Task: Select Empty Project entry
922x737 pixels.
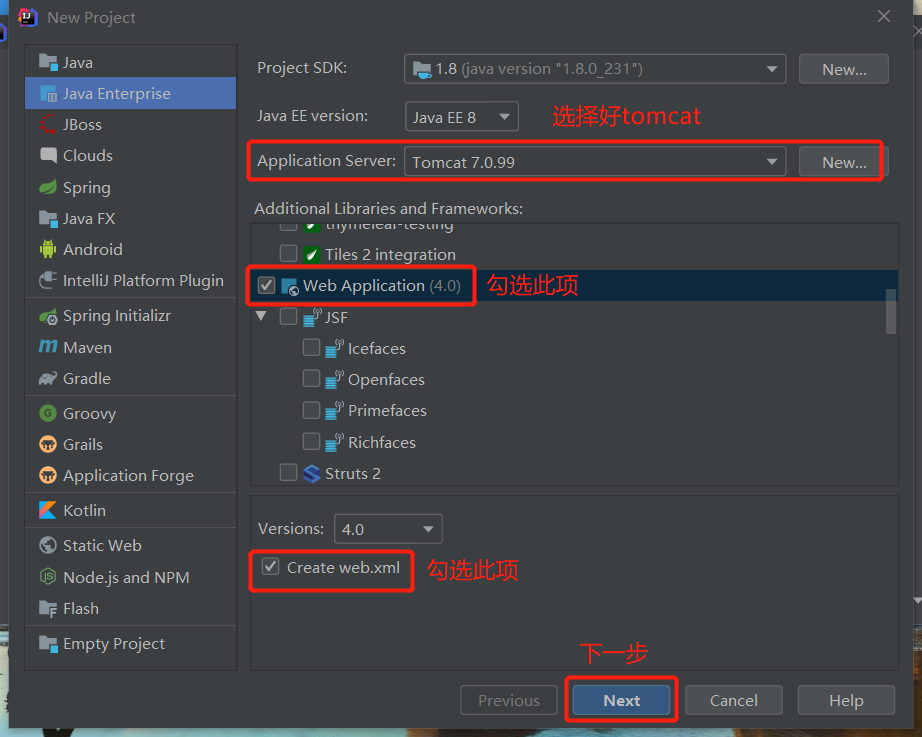Action: tap(131, 643)
